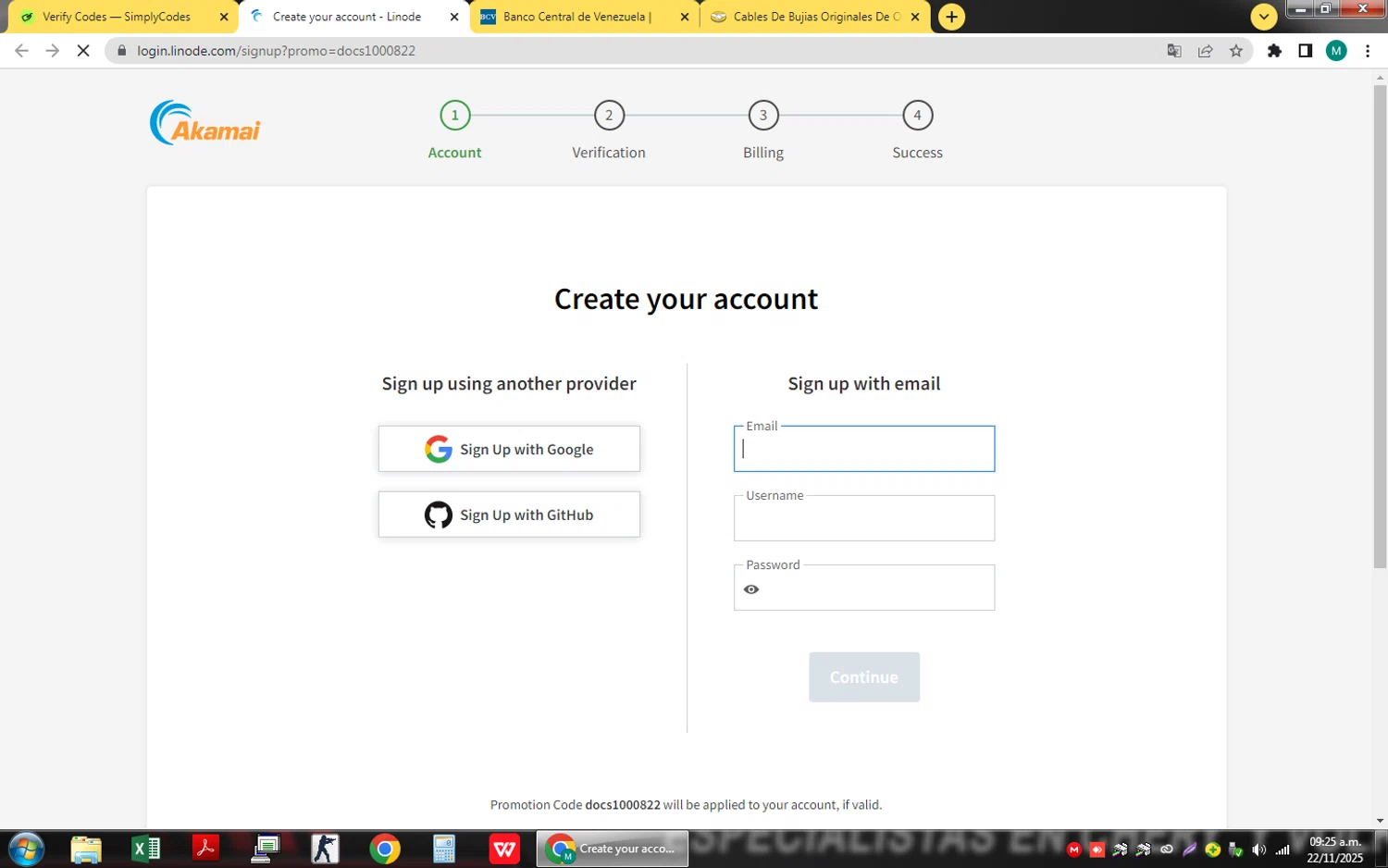Click the scrollbar down arrow
Viewport: 1388px width, 868px height.
(1380, 821)
